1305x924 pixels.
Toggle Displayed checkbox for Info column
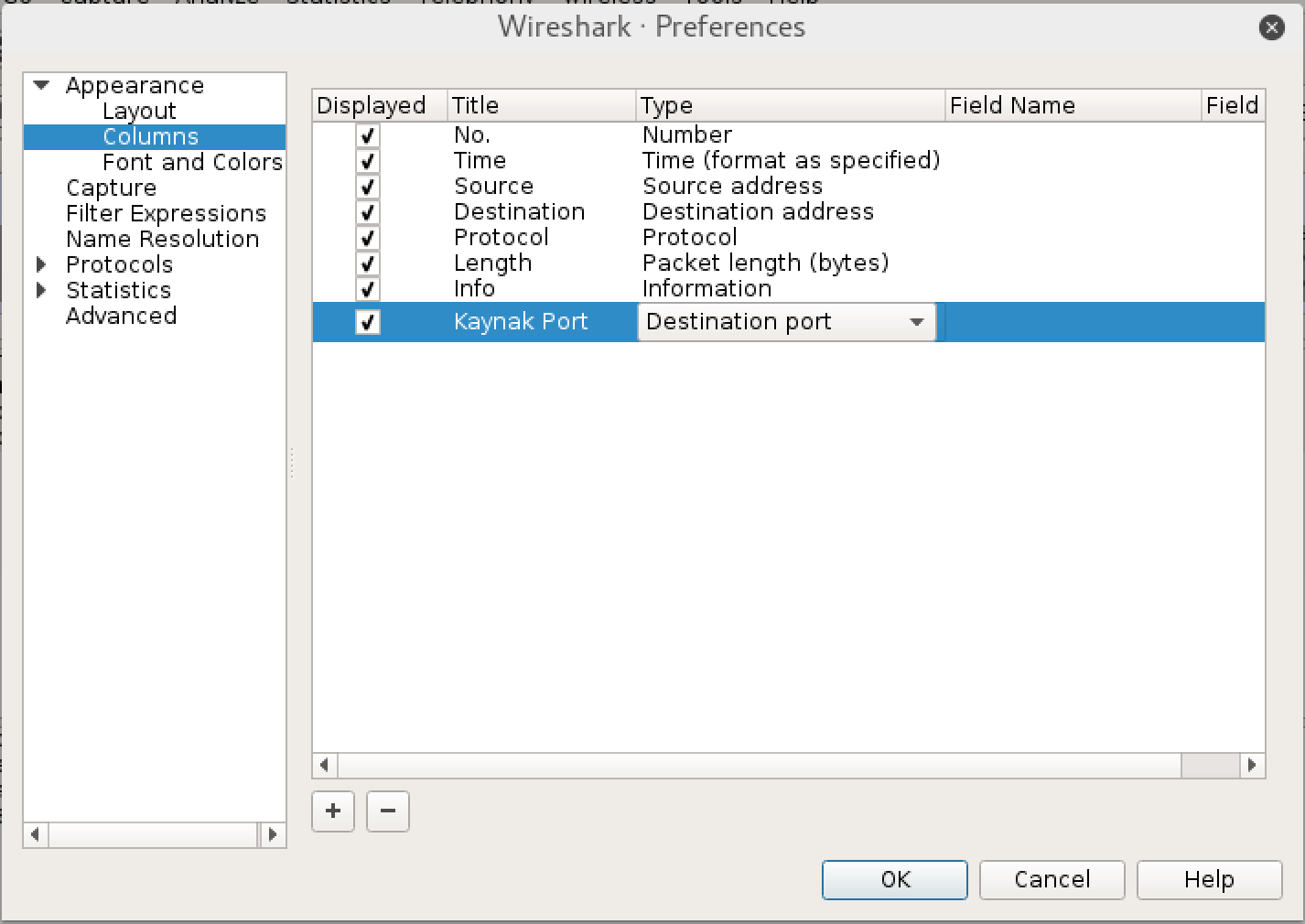[367, 289]
